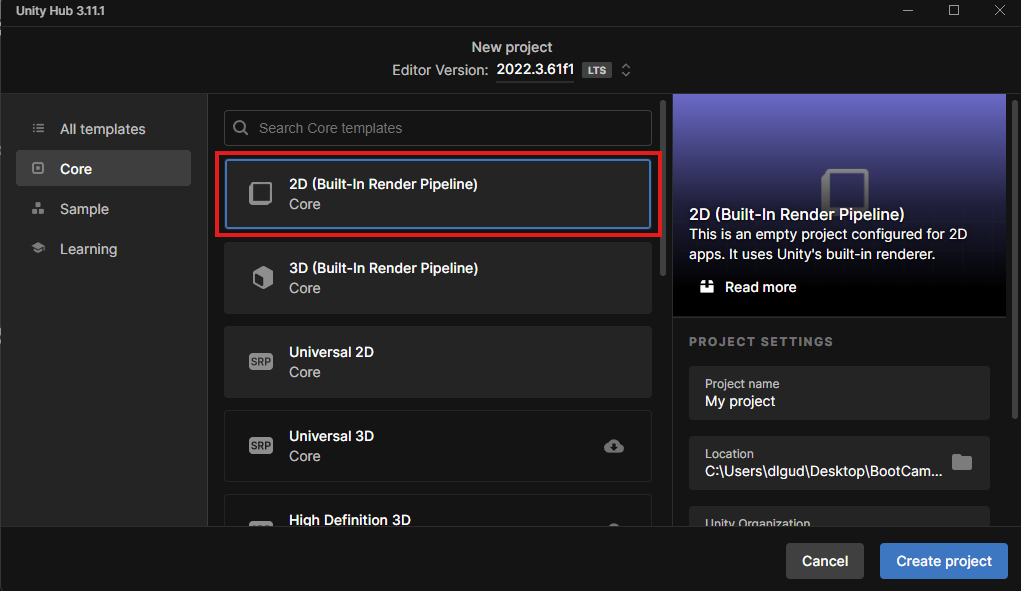Choose the High Definition 3D template
The width and height of the screenshot is (1021, 591).
[438, 510]
